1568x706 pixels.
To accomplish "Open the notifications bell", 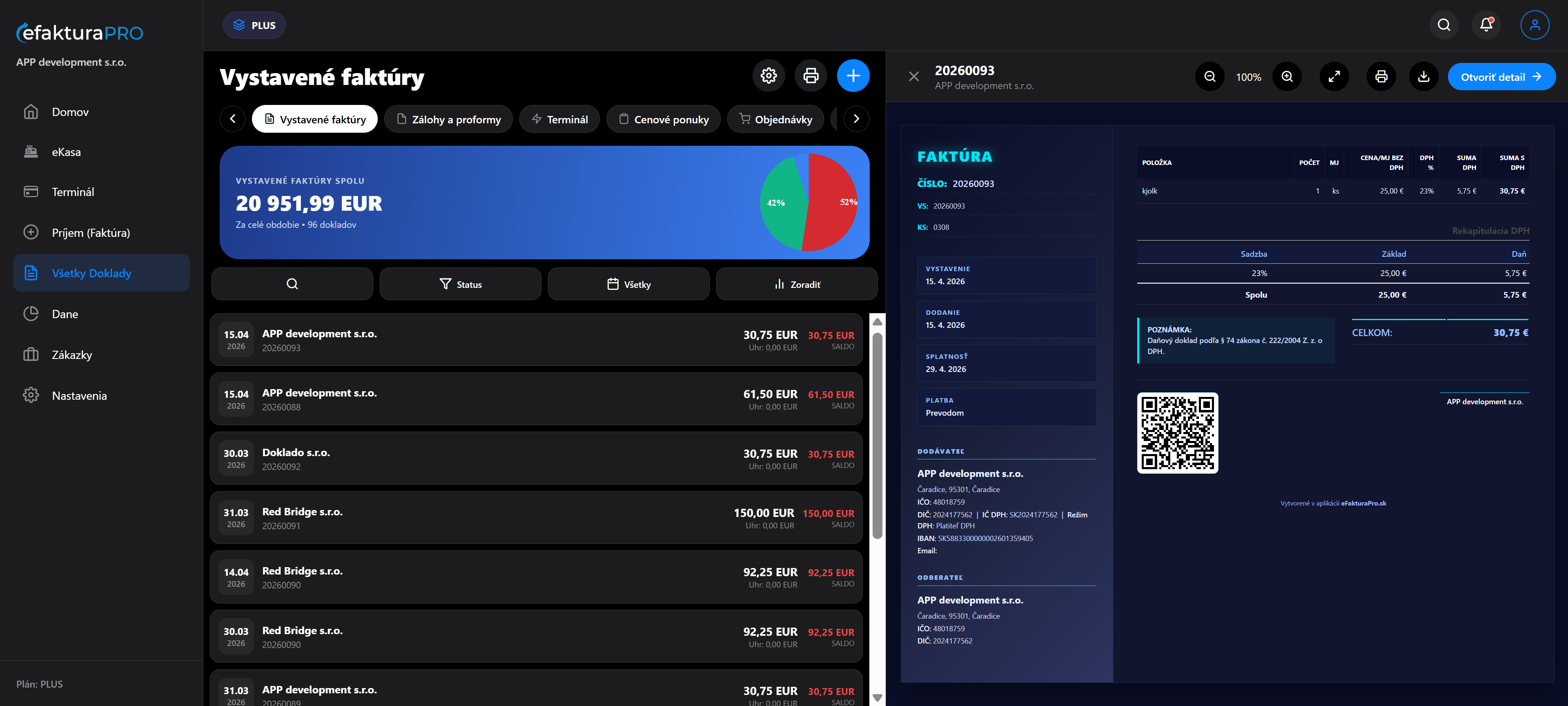I will (1486, 25).
